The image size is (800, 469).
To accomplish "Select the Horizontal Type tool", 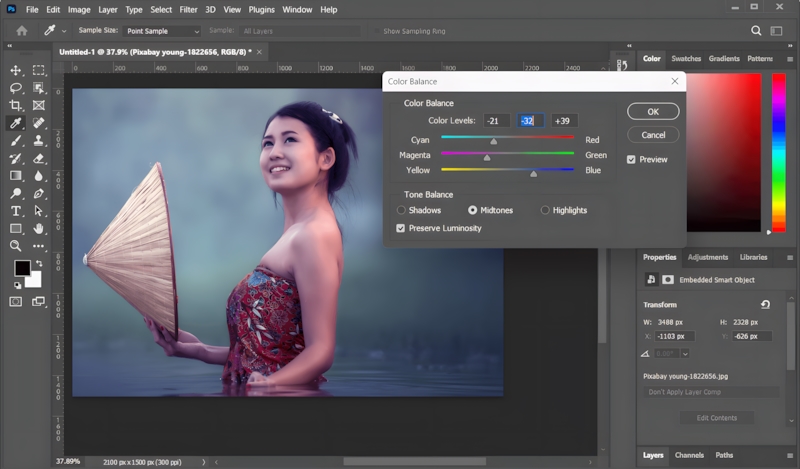I will (16, 211).
